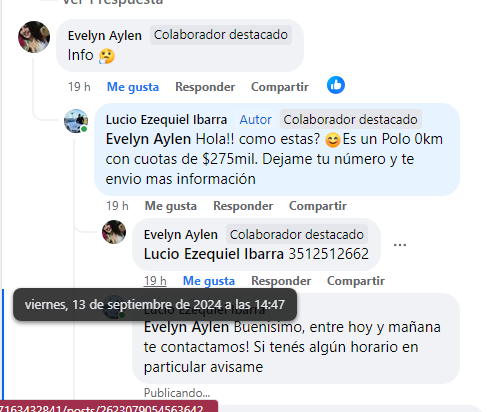Click Compartir under the Info comment
Image resolution: width=498 pixels, height=412 pixels.
[x=280, y=87]
